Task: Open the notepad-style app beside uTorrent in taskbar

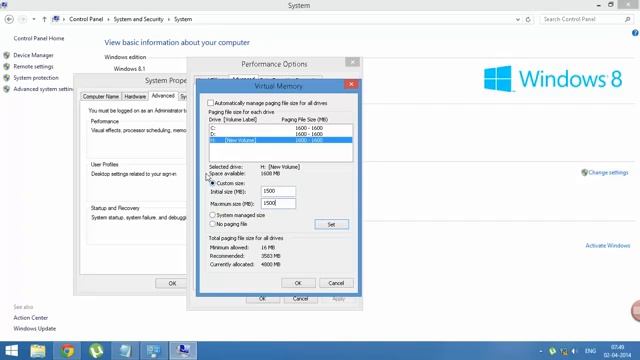Action: 125,351
